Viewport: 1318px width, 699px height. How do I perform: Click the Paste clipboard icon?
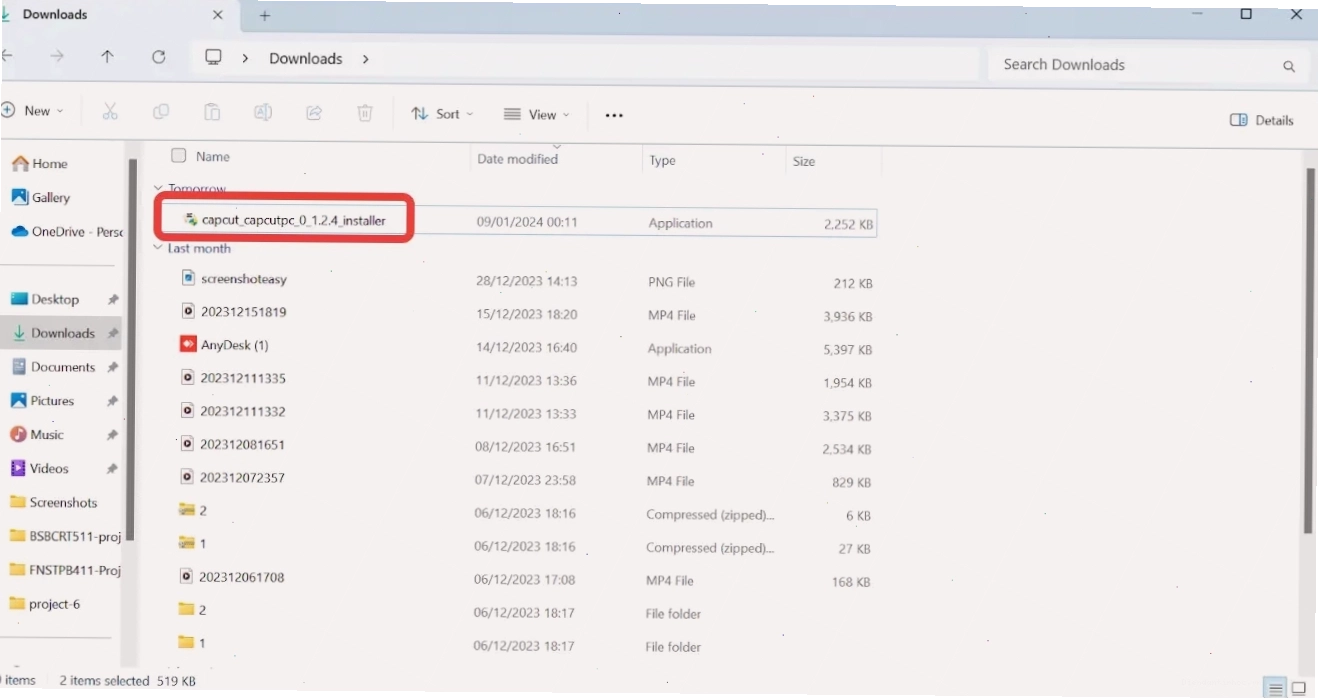[x=212, y=112]
